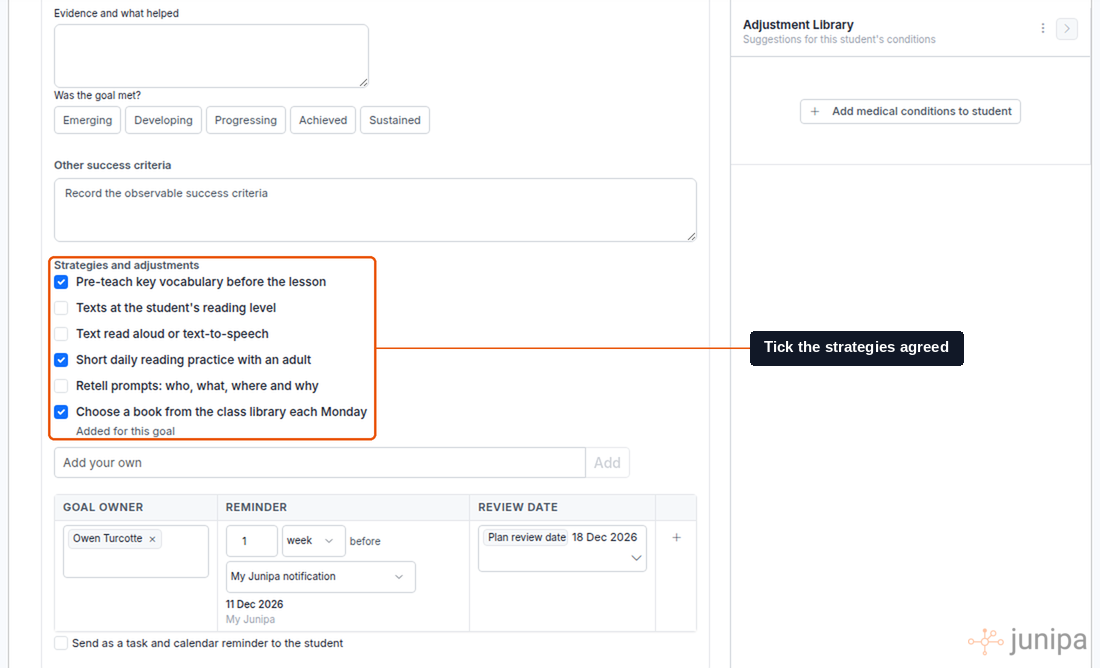Collapse the Adjustment Library panel with chevron
Viewport: 1100px width, 668px height.
1066,29
